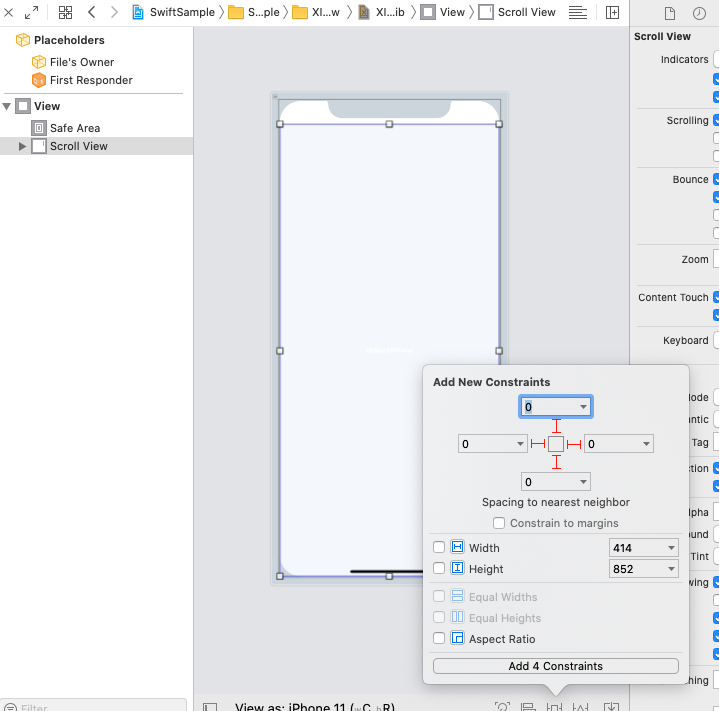Open the Scroll View breadcrumb item

pos(517,12)
